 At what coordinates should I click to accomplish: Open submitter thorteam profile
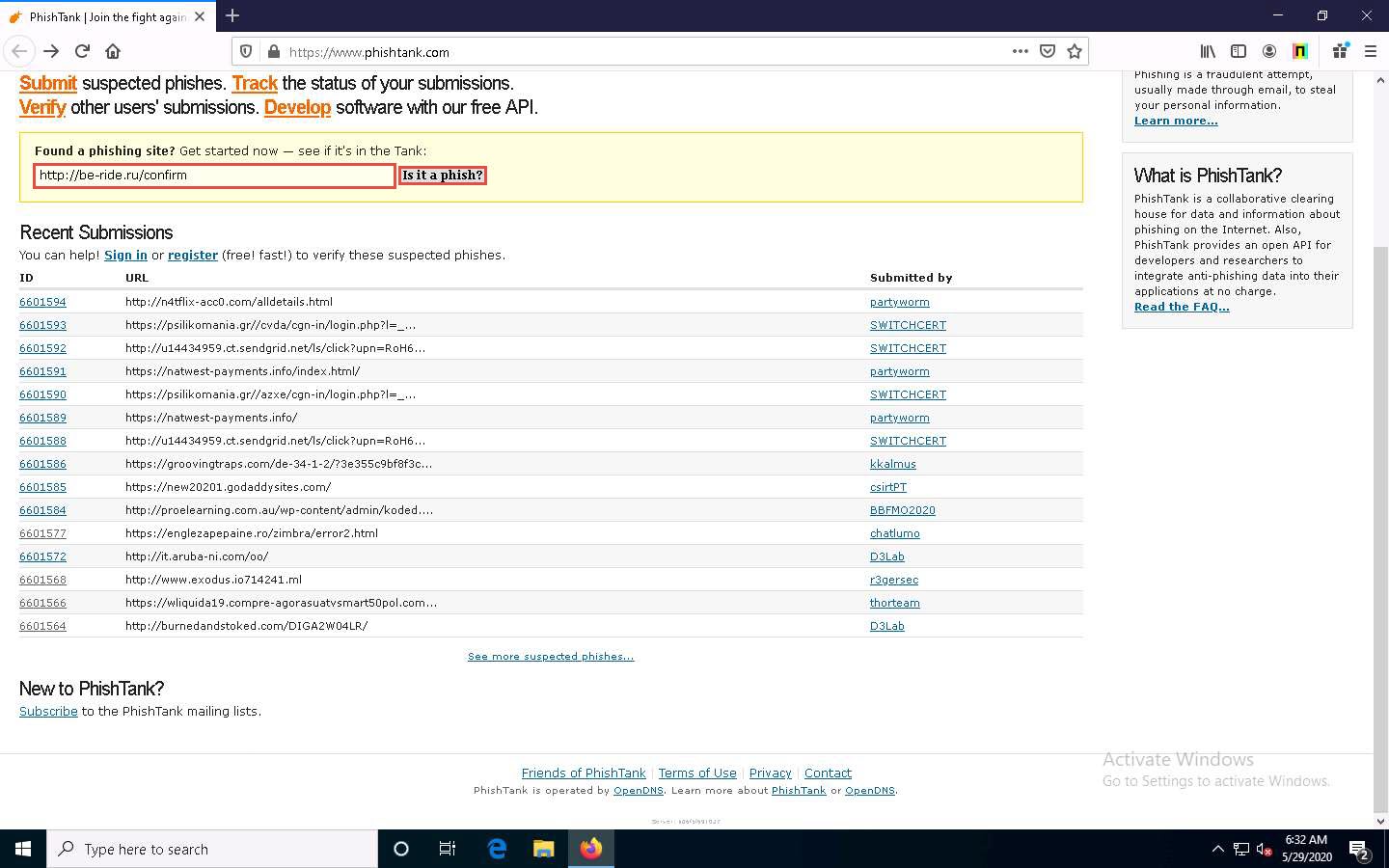point(895,603)
